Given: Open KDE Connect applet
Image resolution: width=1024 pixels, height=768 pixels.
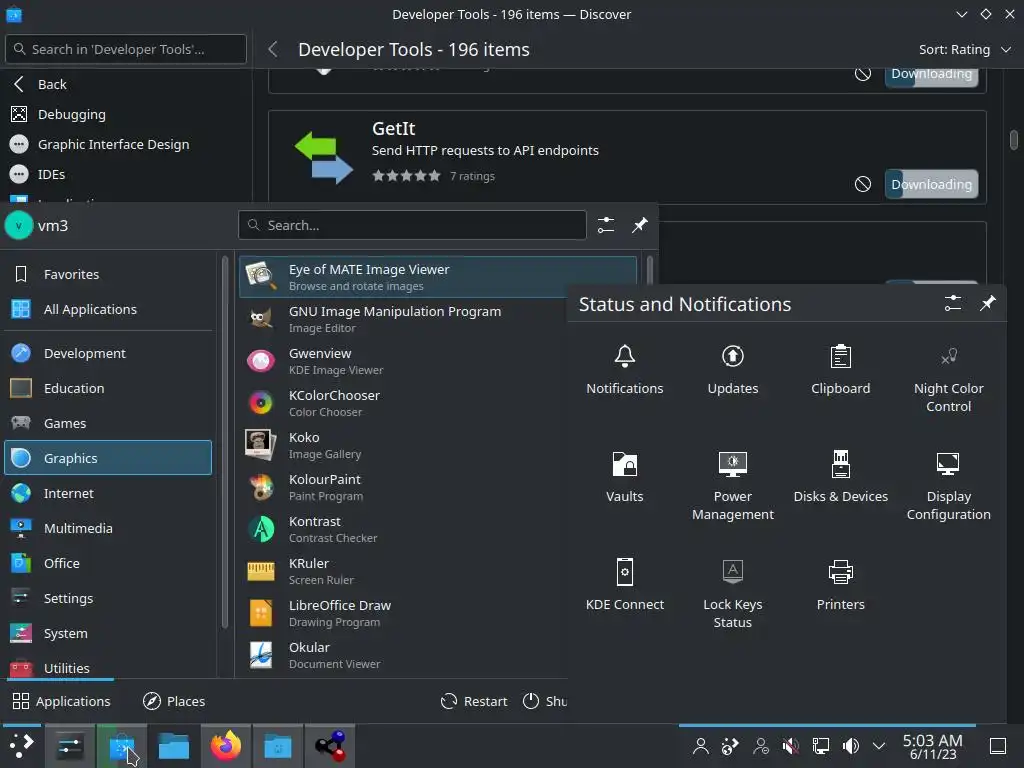Looking at the screenshot, I should (624, 586).
